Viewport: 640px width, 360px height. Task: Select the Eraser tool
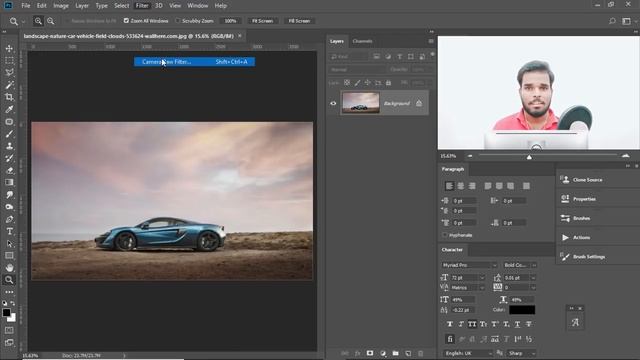pos(9,171)
